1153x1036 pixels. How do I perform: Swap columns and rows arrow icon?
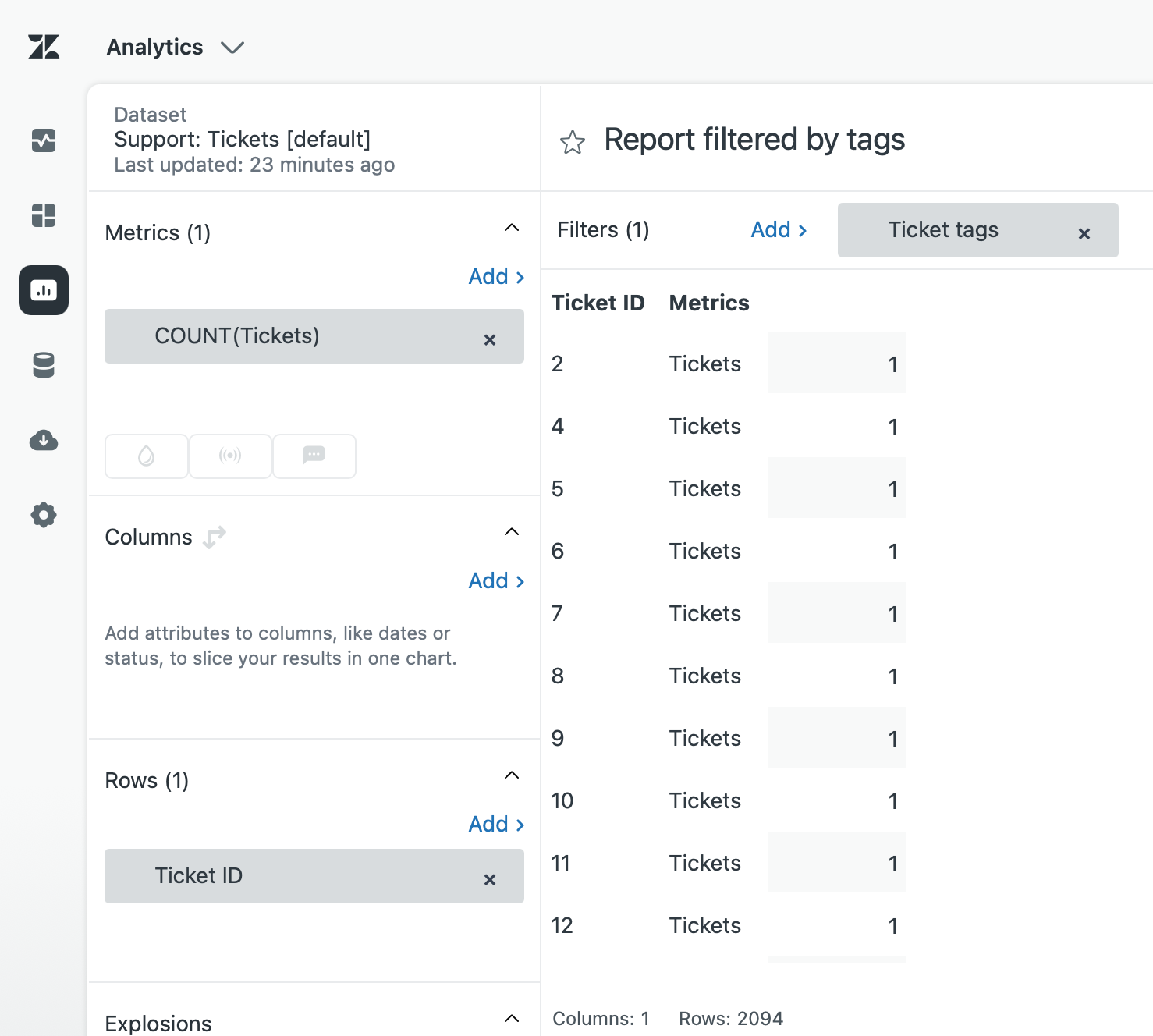[x=215, y=538]
